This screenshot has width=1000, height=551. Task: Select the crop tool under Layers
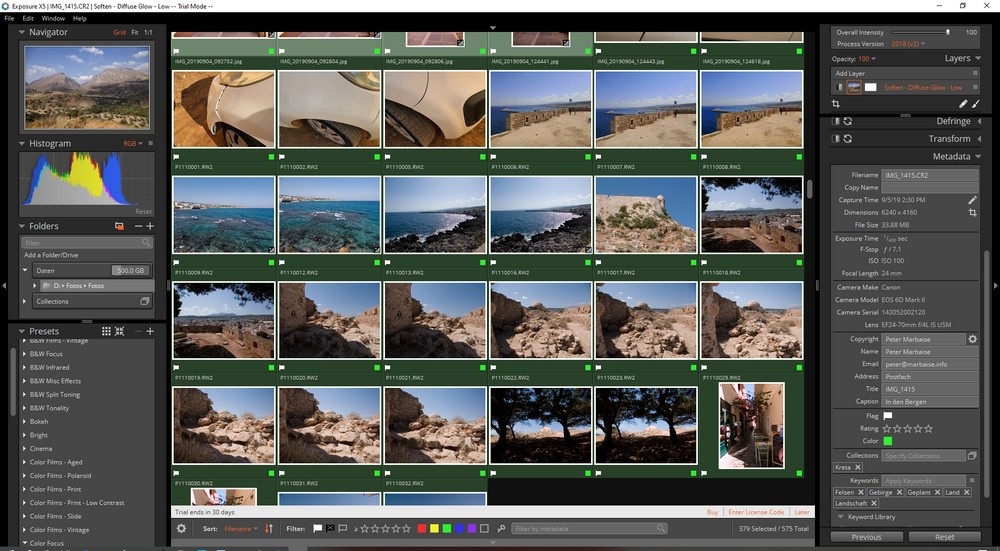tap(835, 103)
